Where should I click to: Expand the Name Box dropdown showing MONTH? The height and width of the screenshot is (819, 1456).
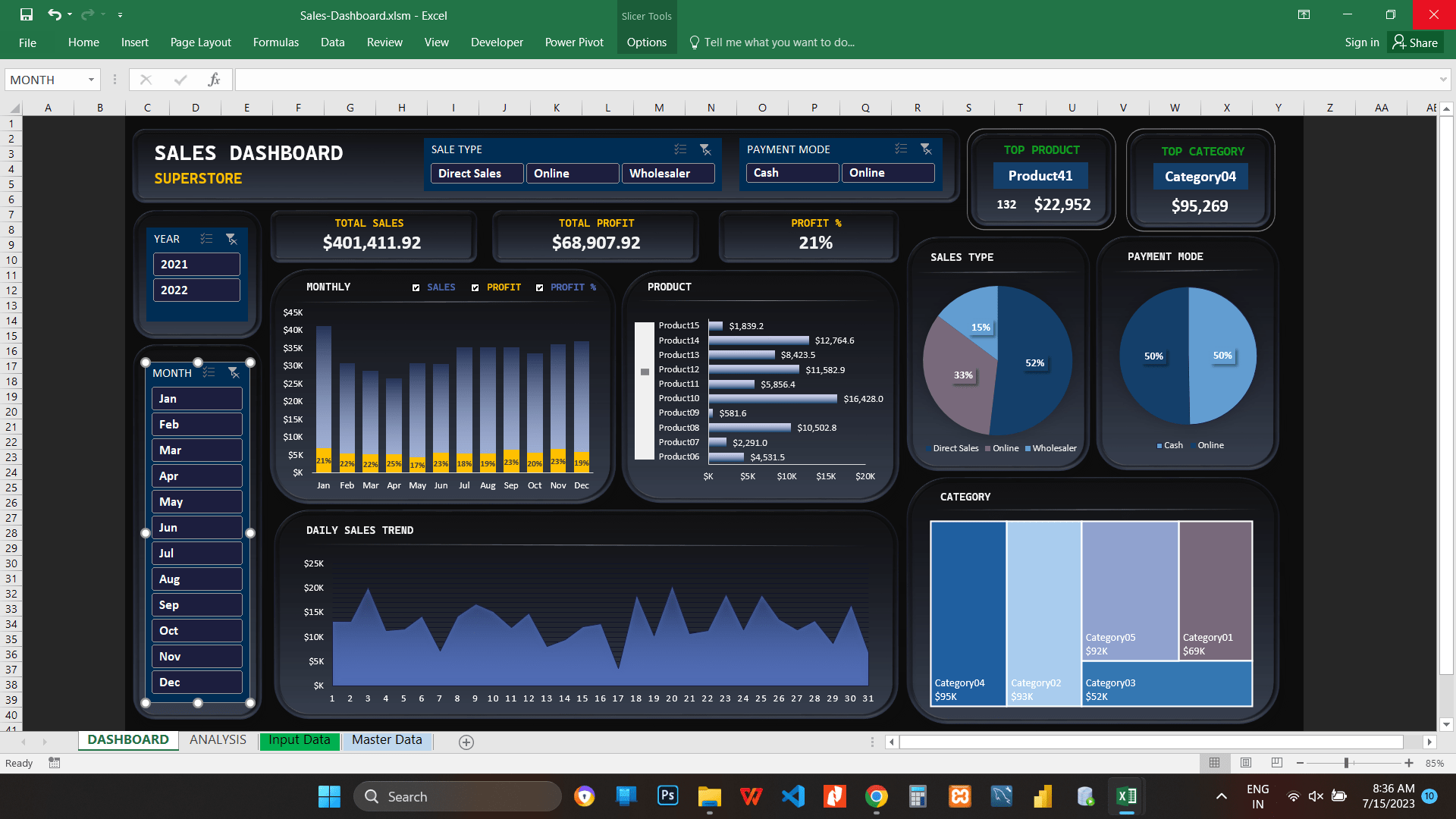(91, 80)
